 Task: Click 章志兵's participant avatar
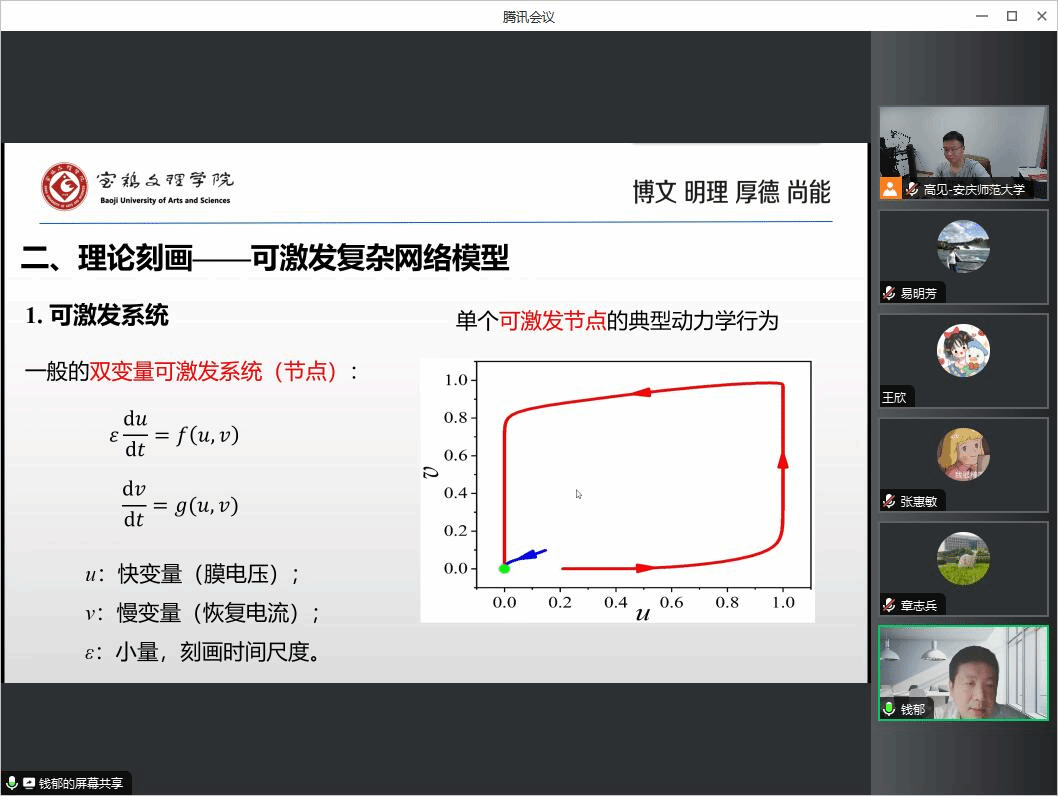pyautogui.click(x=963, y=559)
